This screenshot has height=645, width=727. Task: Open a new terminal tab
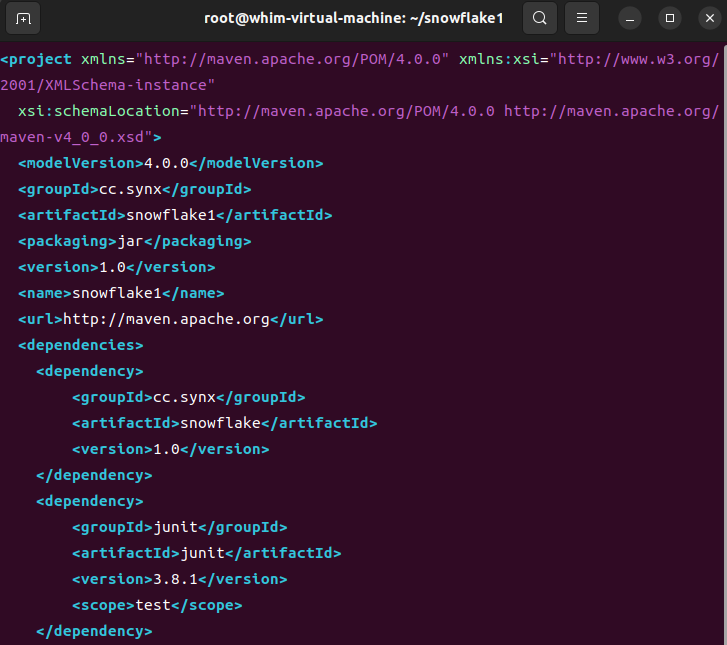pyautogui.click(x=23, y=19)
